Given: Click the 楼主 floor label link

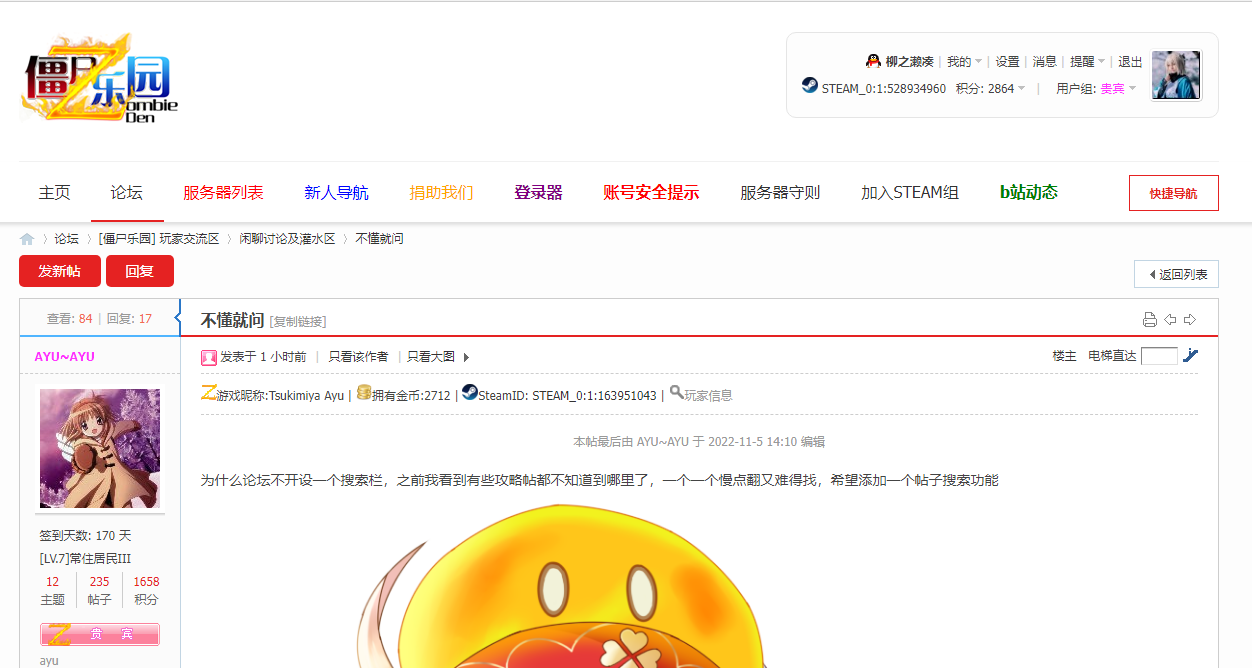Looking at the screenshot, I should (x=1064, y=356).
